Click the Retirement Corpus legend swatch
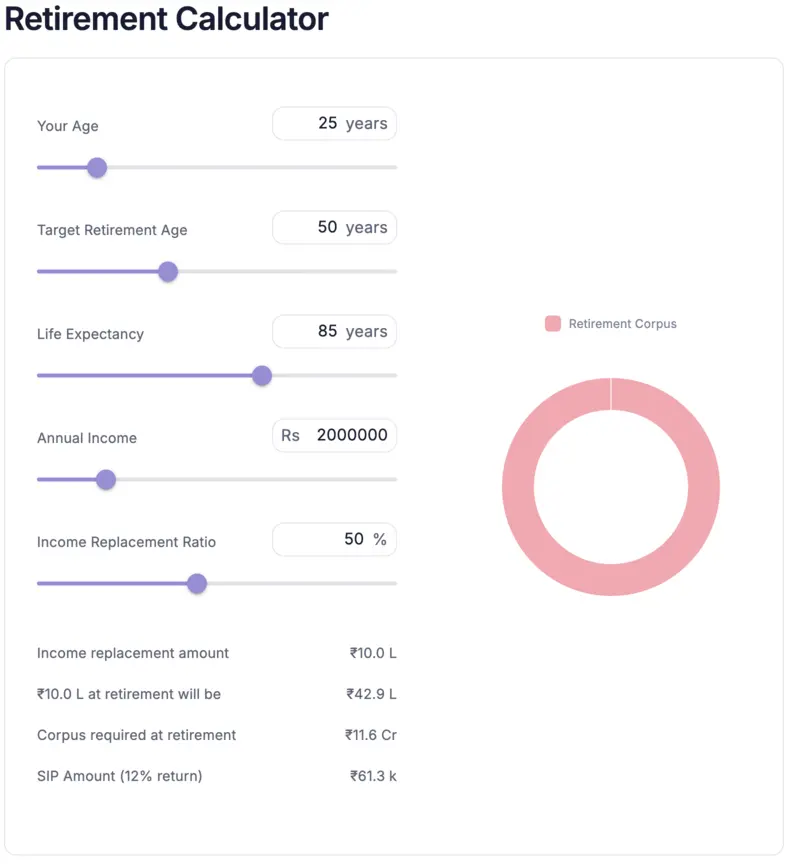This screenshot has height=864, width=790. pos(552,323)
